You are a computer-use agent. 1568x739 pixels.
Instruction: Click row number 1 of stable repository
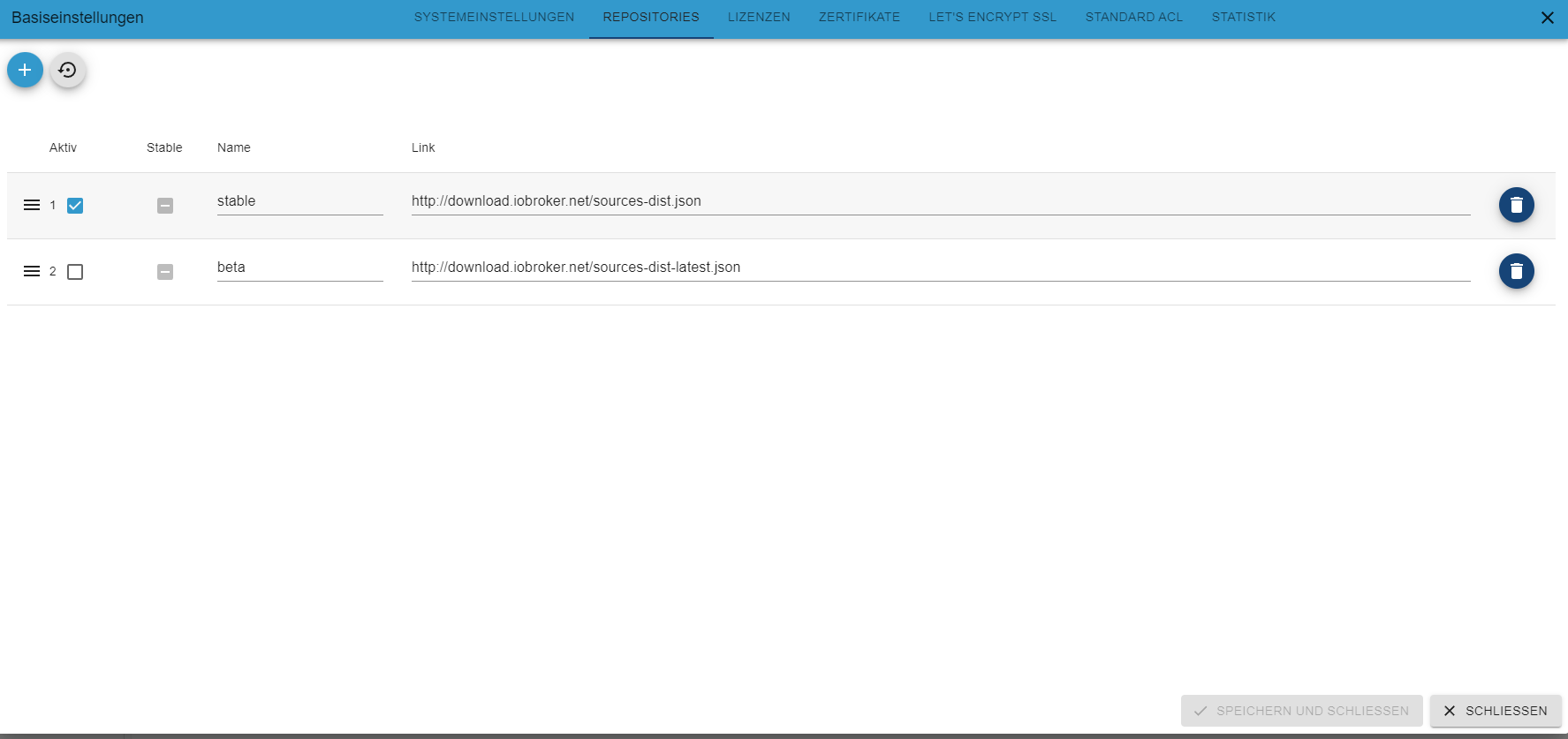pyautogui.click(x=53, y=206)
